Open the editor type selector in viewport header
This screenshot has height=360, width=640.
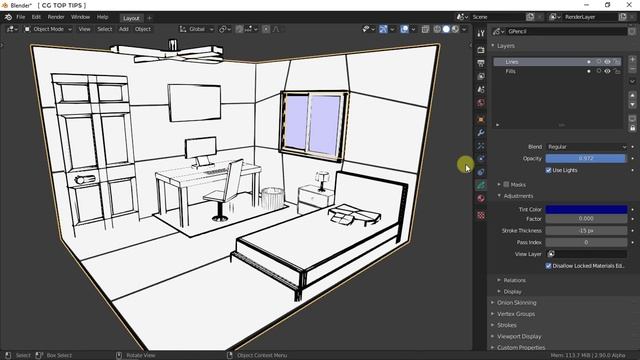11,29
